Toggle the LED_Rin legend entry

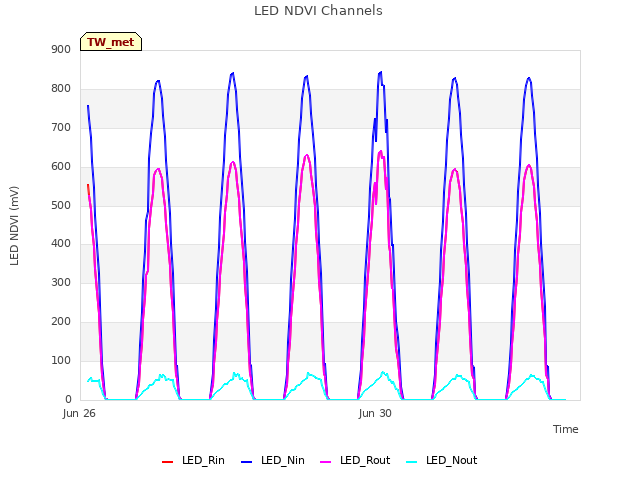click(193, 461)
